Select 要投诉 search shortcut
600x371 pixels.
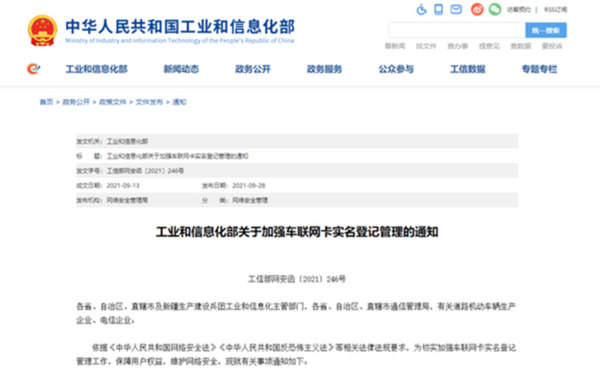tap(552, 46)
